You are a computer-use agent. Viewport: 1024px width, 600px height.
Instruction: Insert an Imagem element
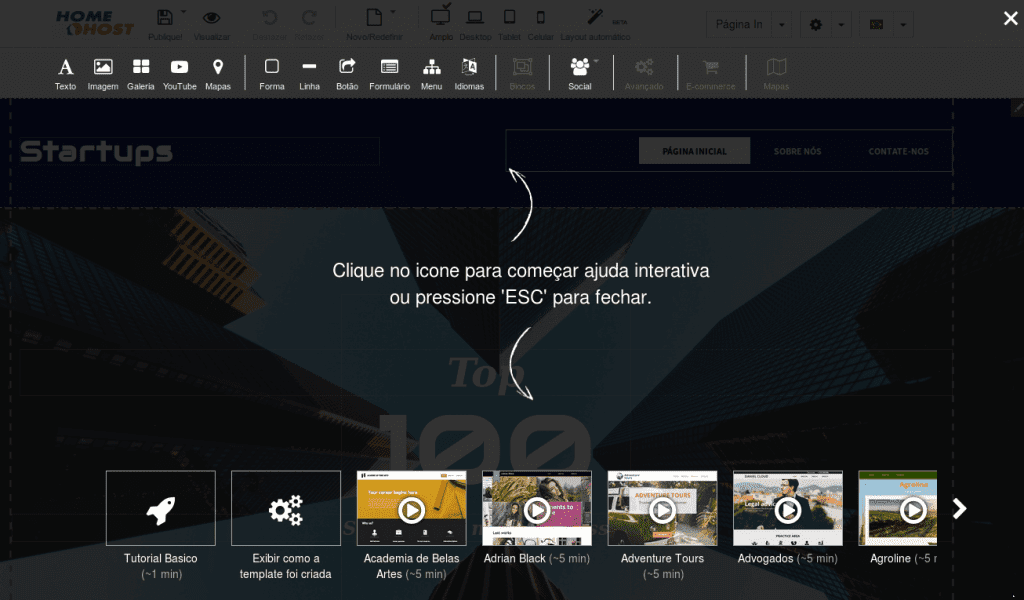pos(103,74)
